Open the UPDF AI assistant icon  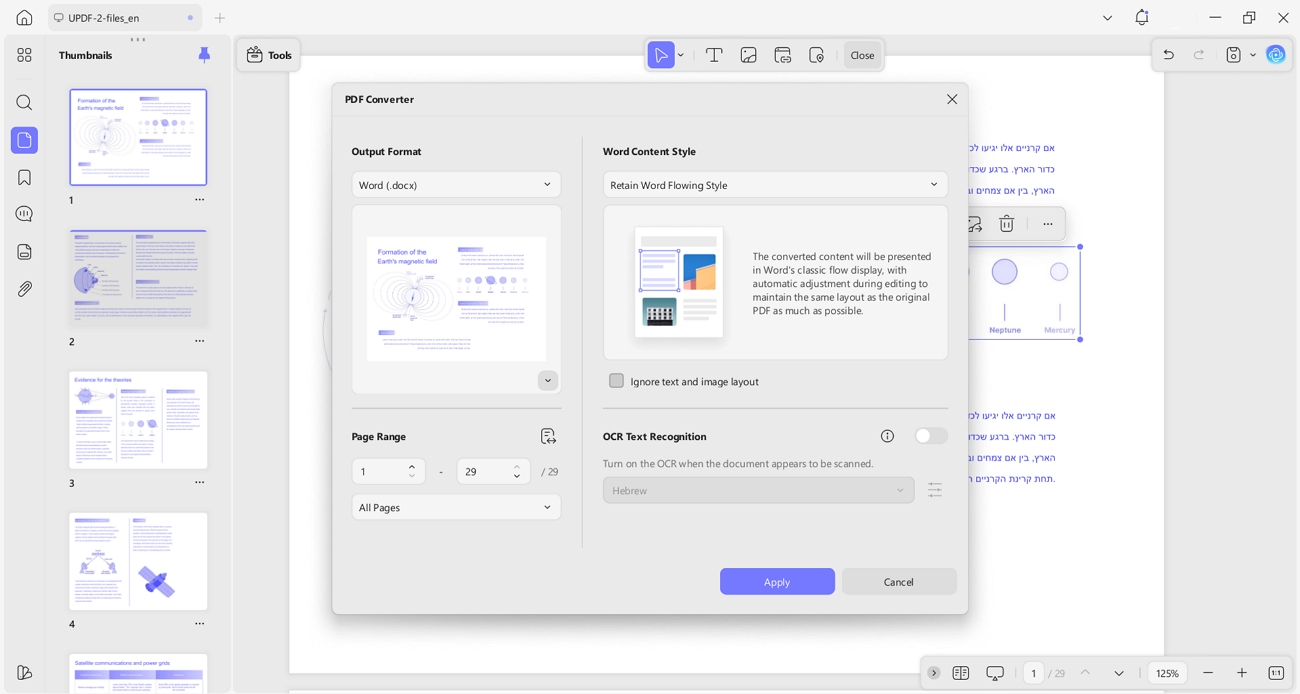click(1275, 55)
